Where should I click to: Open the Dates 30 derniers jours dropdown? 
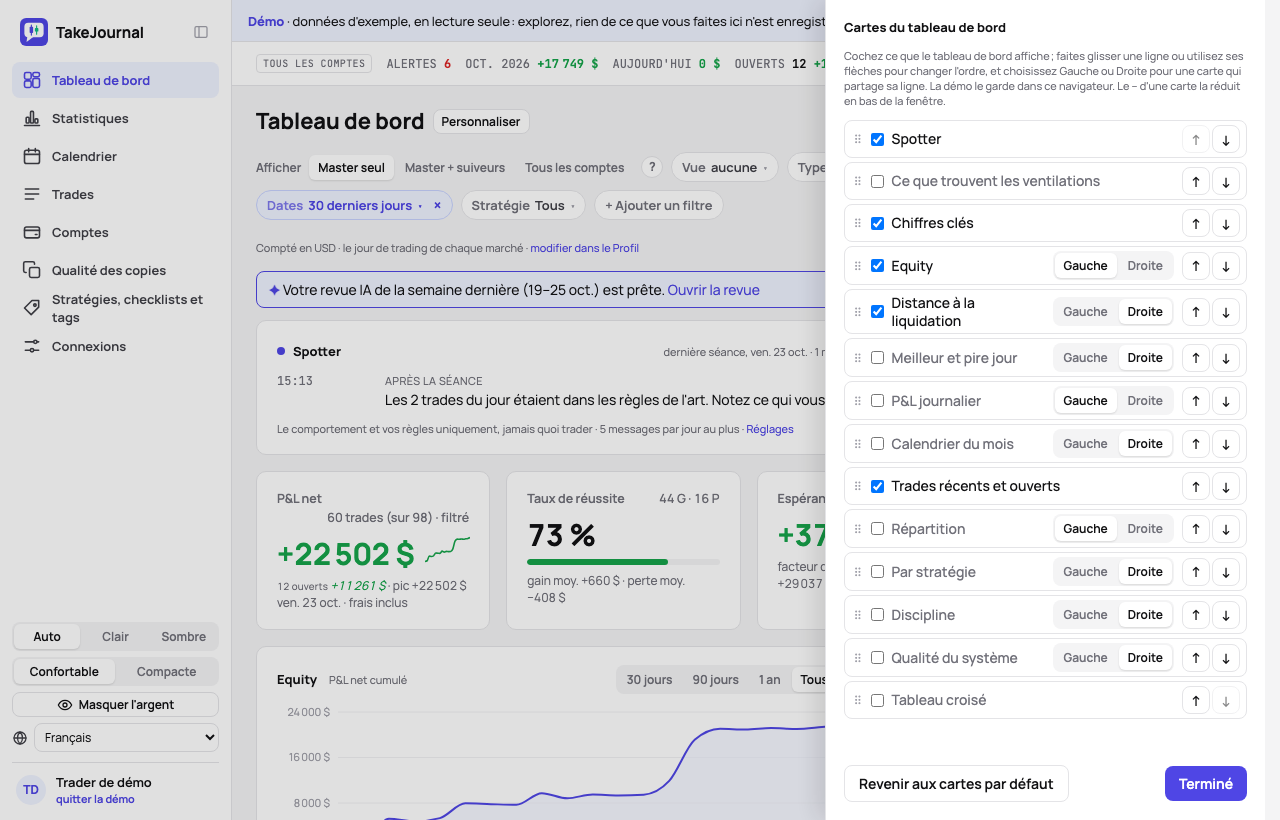344,205
